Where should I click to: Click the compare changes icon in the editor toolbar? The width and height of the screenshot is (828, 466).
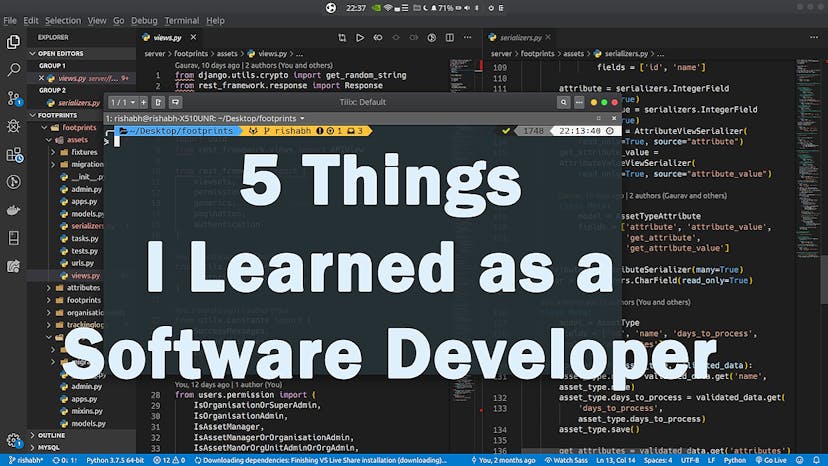point(342,38)
